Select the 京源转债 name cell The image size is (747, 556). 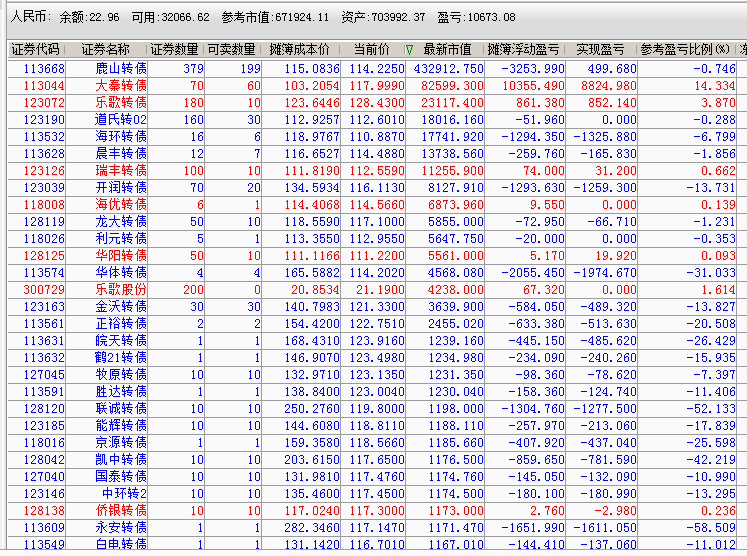point(121,443)
